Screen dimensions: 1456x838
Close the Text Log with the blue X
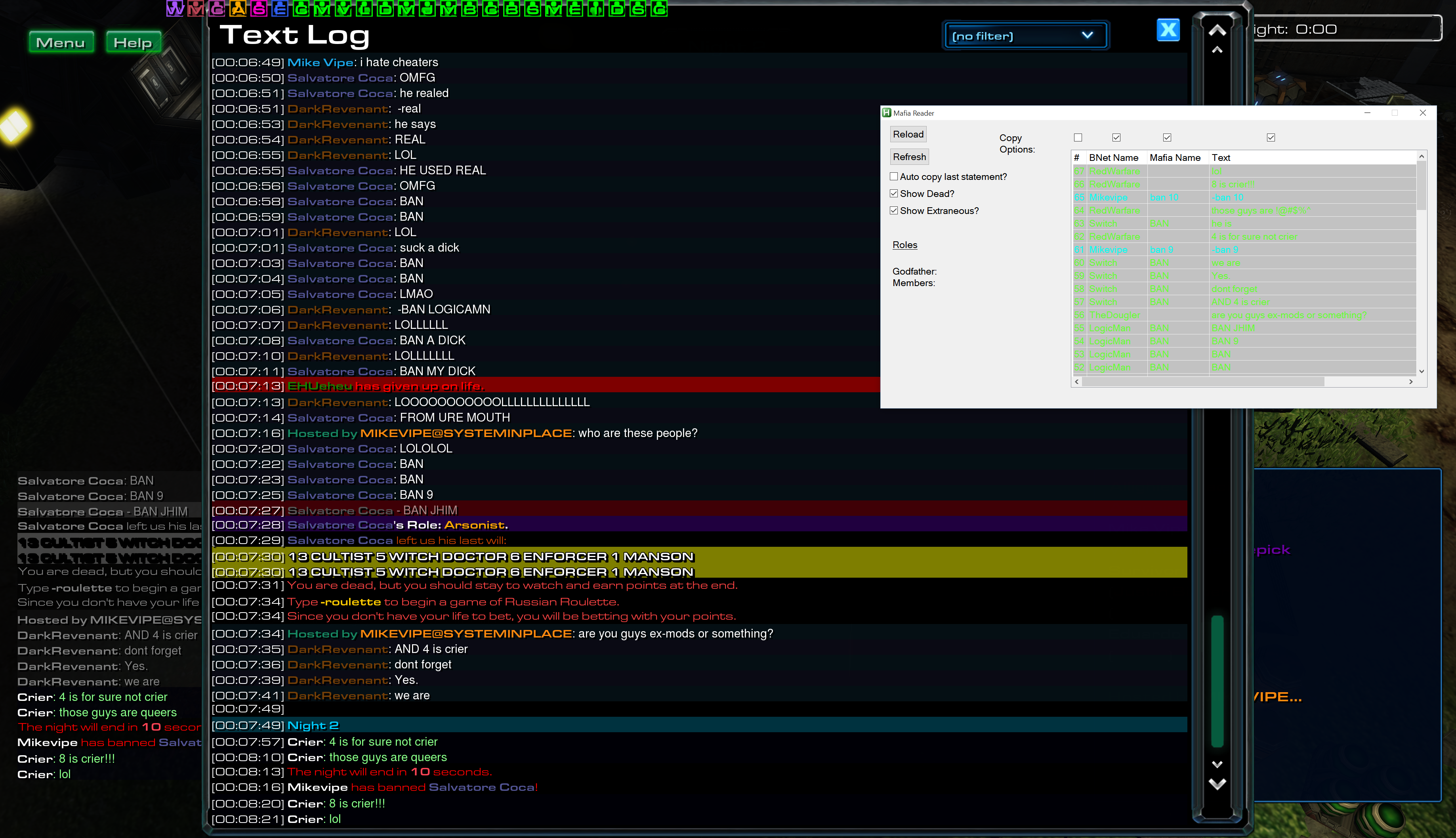pyautogui.click(x=1168, y=29)
